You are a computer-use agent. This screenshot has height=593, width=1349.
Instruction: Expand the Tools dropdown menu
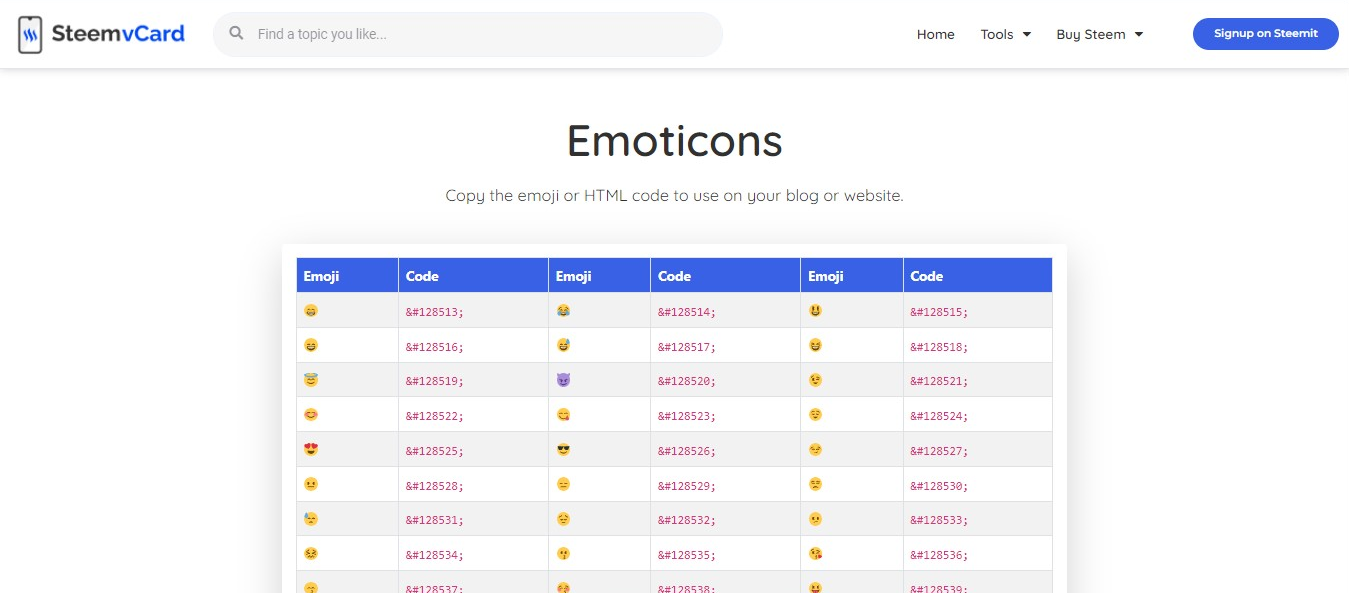point(1005,34)
